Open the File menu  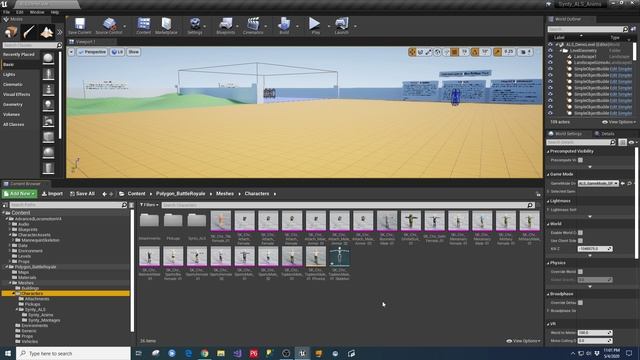pos(7,12)
